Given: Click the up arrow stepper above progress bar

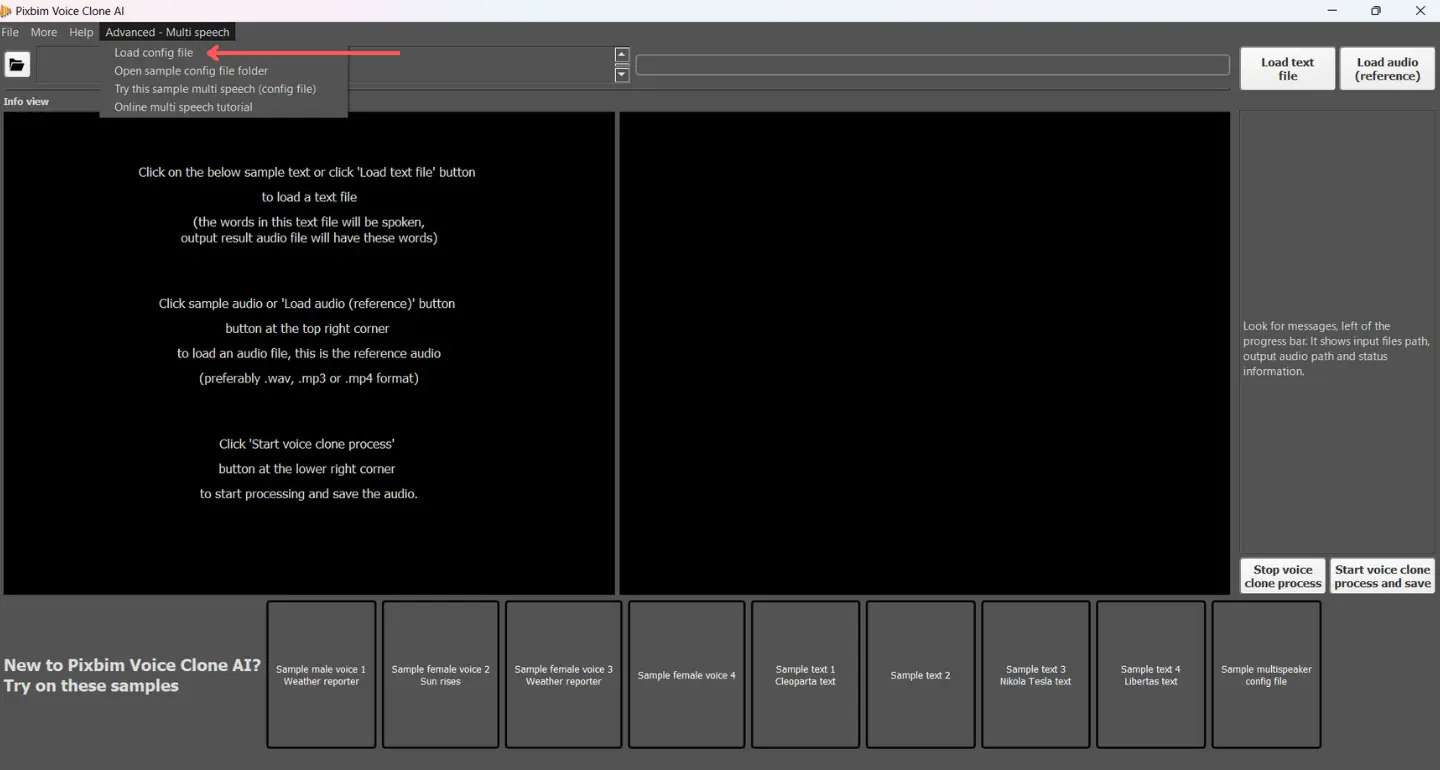Looking at the screenshot, I should click(x=622, y=55).
